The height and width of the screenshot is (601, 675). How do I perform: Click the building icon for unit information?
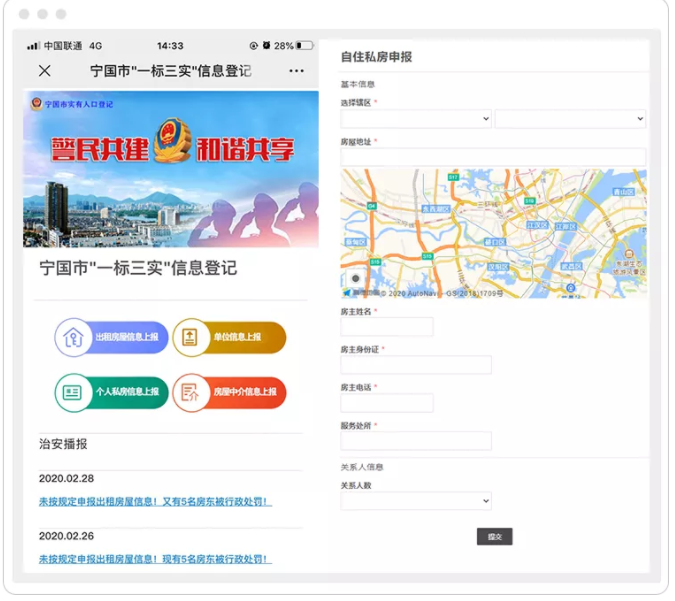pyautogui.click(x=190, y=337)
